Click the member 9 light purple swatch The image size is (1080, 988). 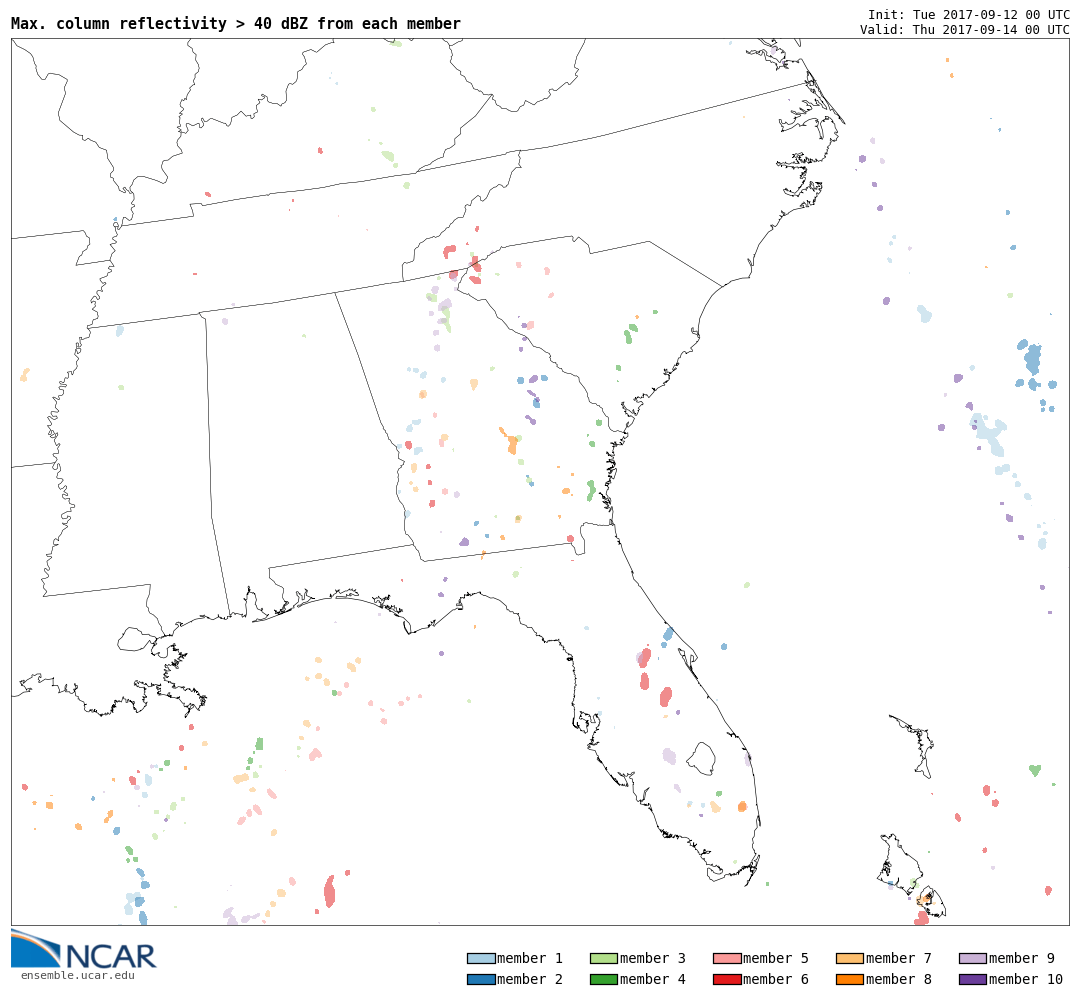973,958
